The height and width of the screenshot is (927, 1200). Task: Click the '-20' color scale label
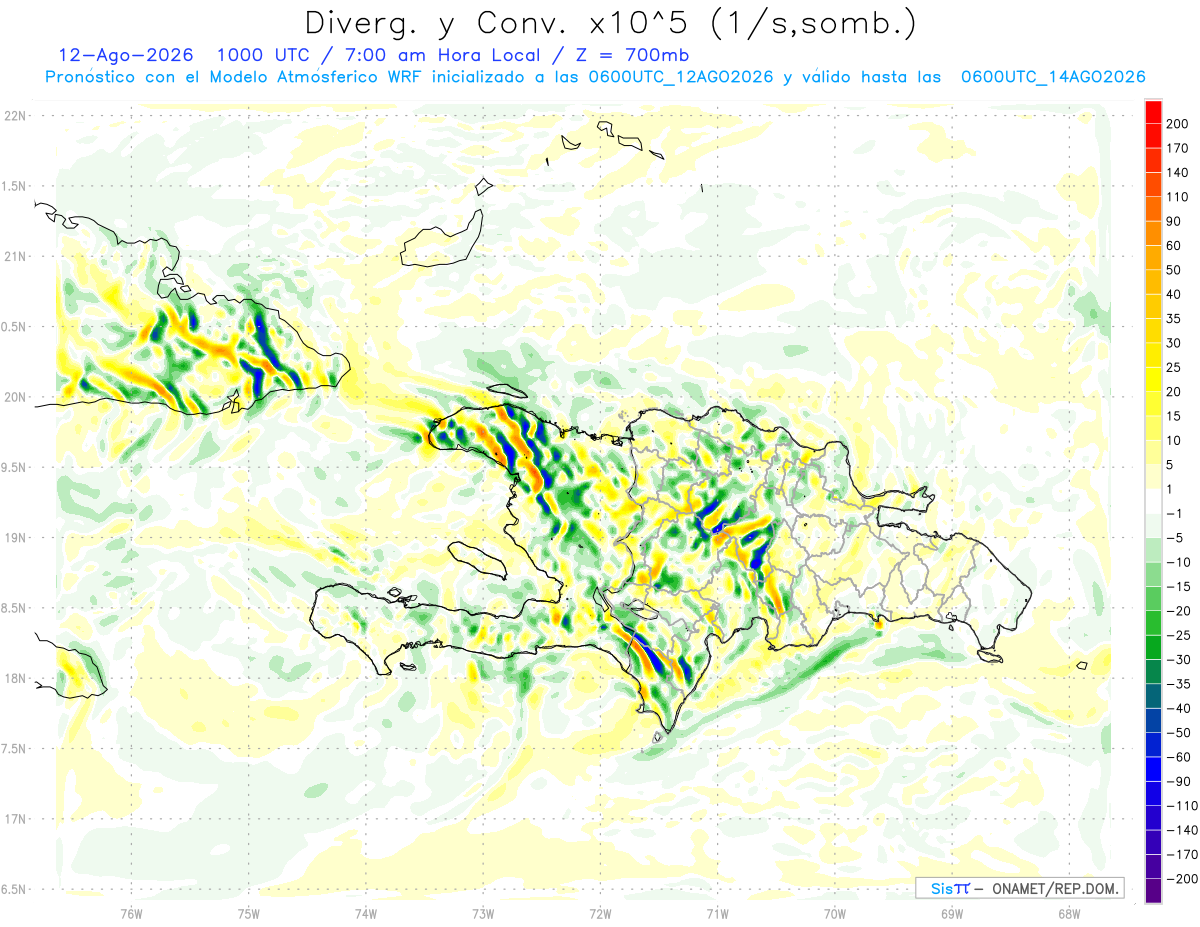pos(1177,611)
